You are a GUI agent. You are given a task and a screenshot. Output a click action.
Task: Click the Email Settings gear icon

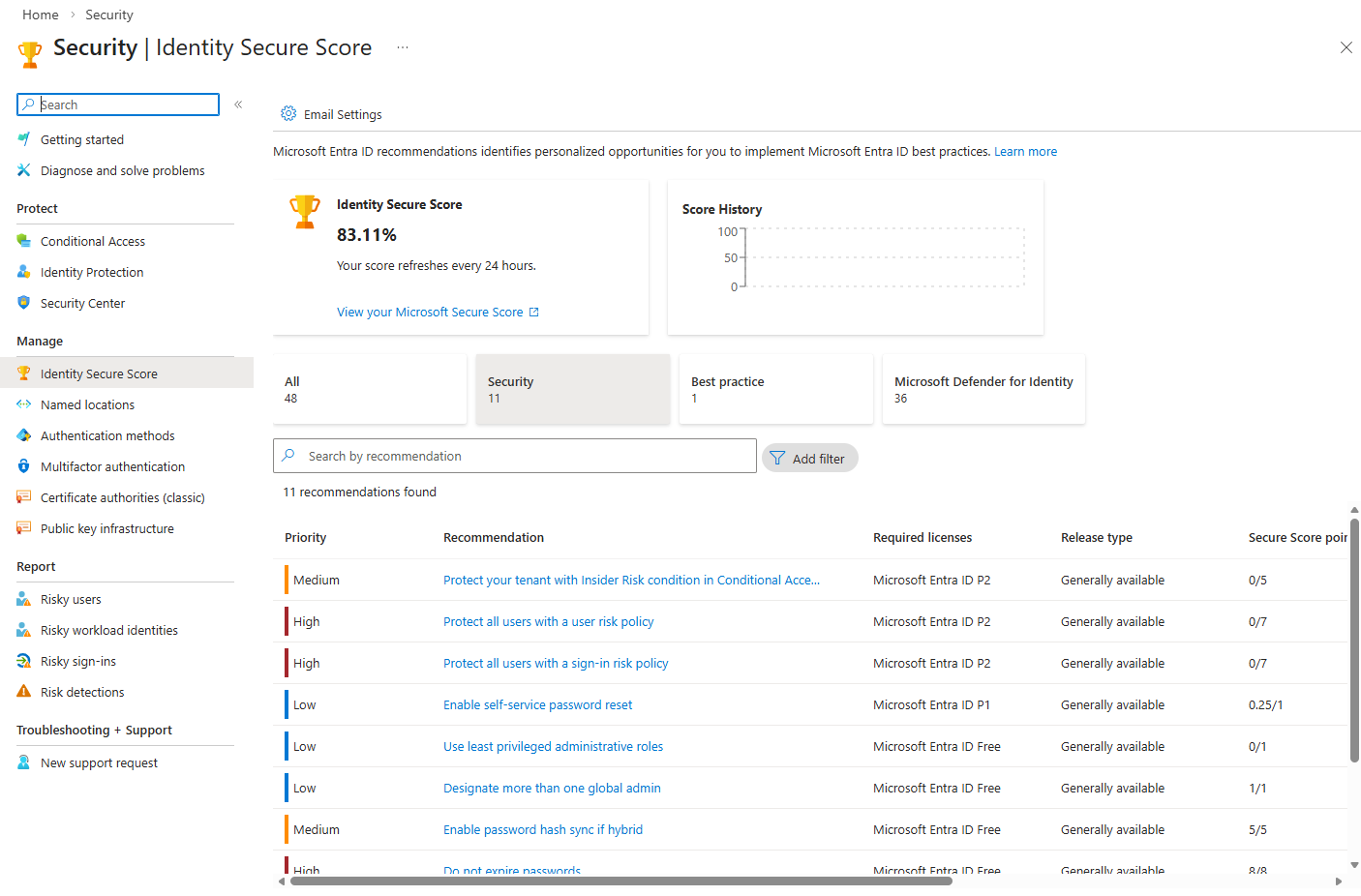coord(288,113)
